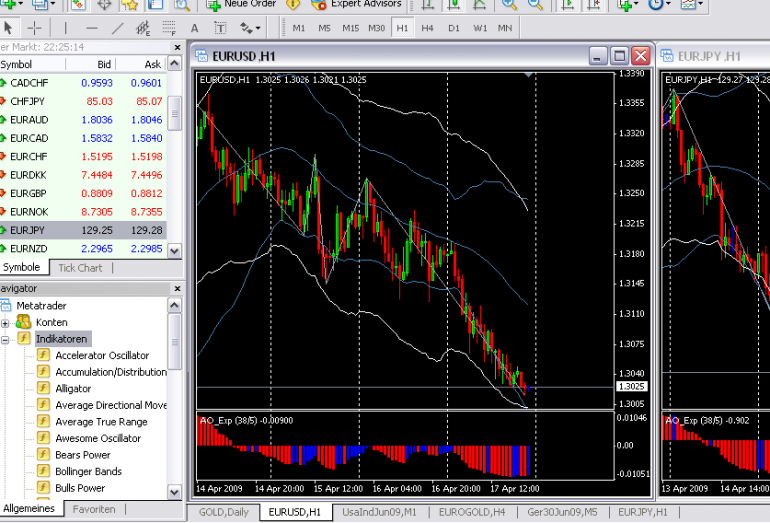Switch timeframe to H4
Viewport: 770px width, 523px height.
click(427, 28)
